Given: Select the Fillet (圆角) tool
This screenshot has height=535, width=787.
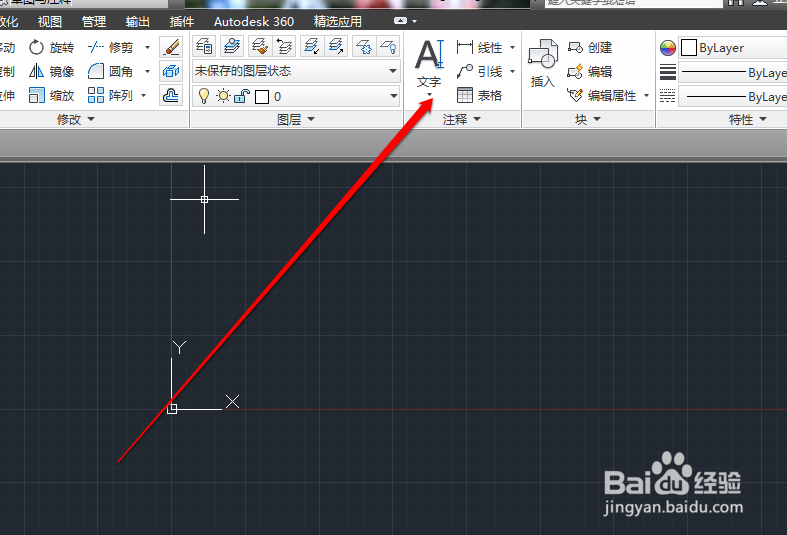Looking at the screenshot, I should tap(110, 71).
